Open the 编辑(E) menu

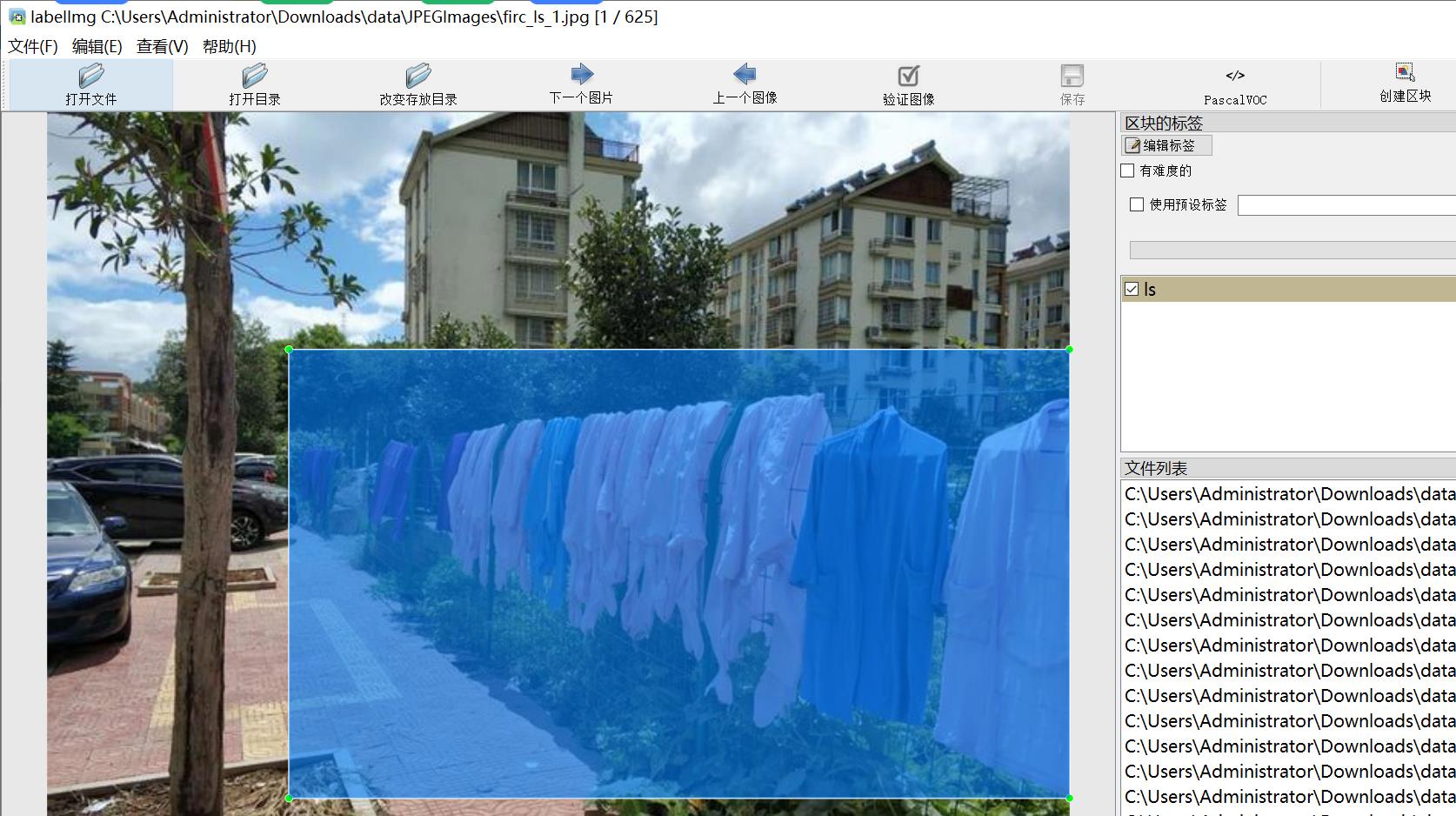pyautogui.click(x=97, y=46)
